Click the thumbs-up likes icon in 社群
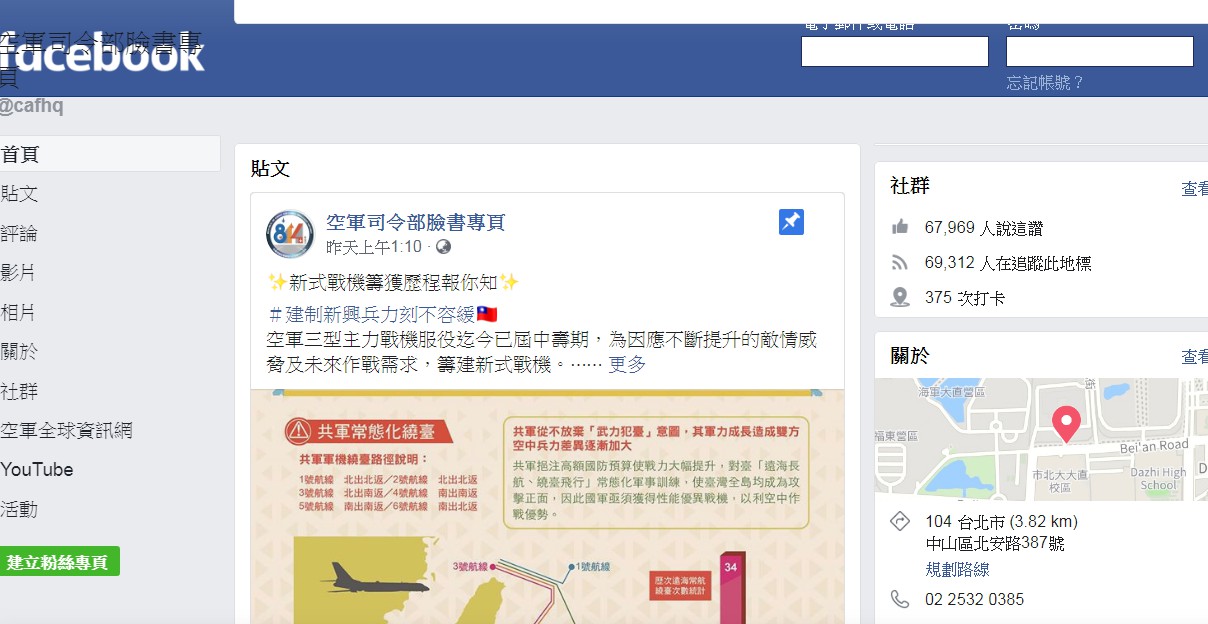Image resolution: width=1208 pixels, height=624 pixels. tap(900, 228)
